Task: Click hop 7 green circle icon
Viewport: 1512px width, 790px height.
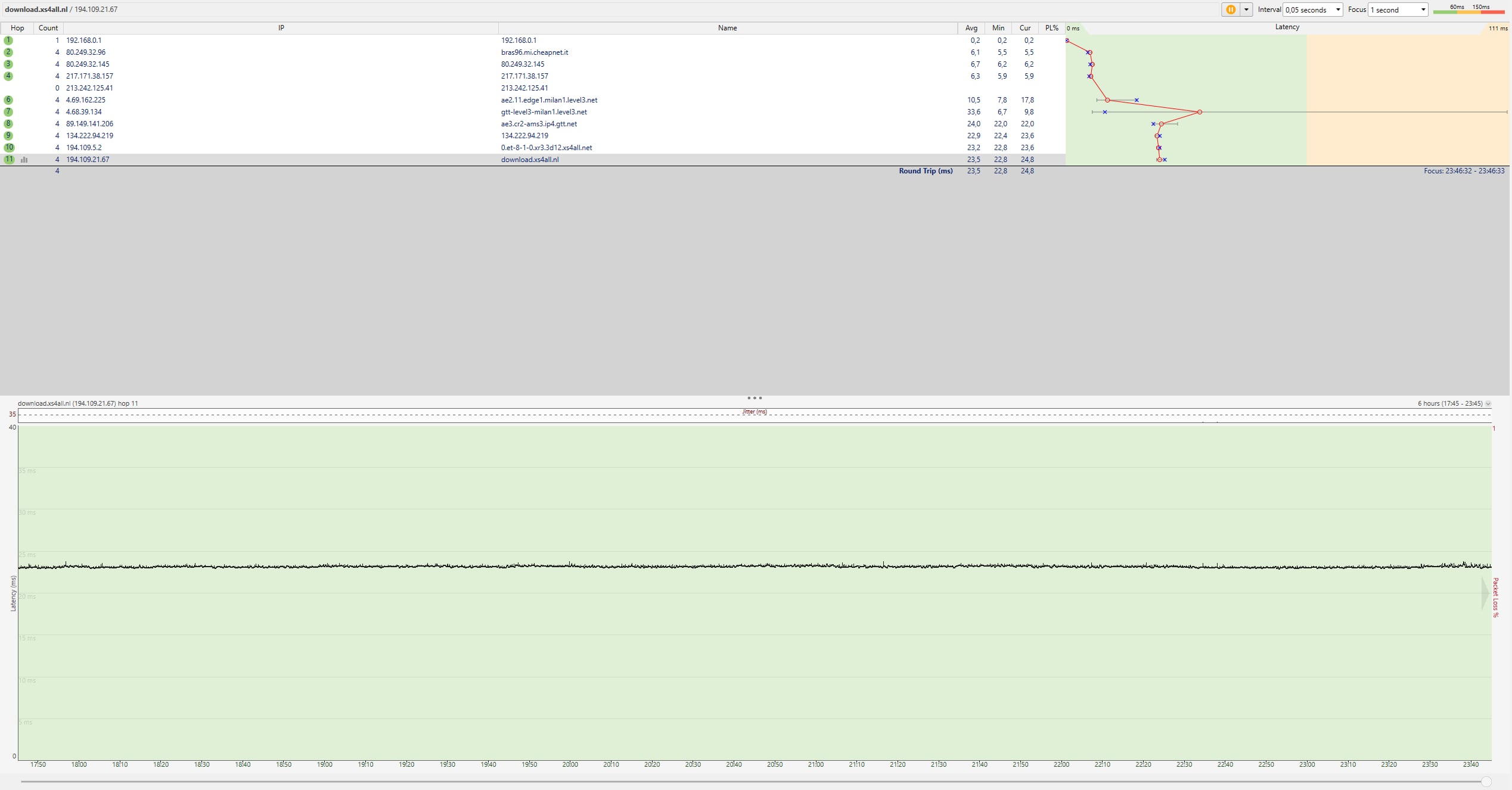Action: coord(8,112)
